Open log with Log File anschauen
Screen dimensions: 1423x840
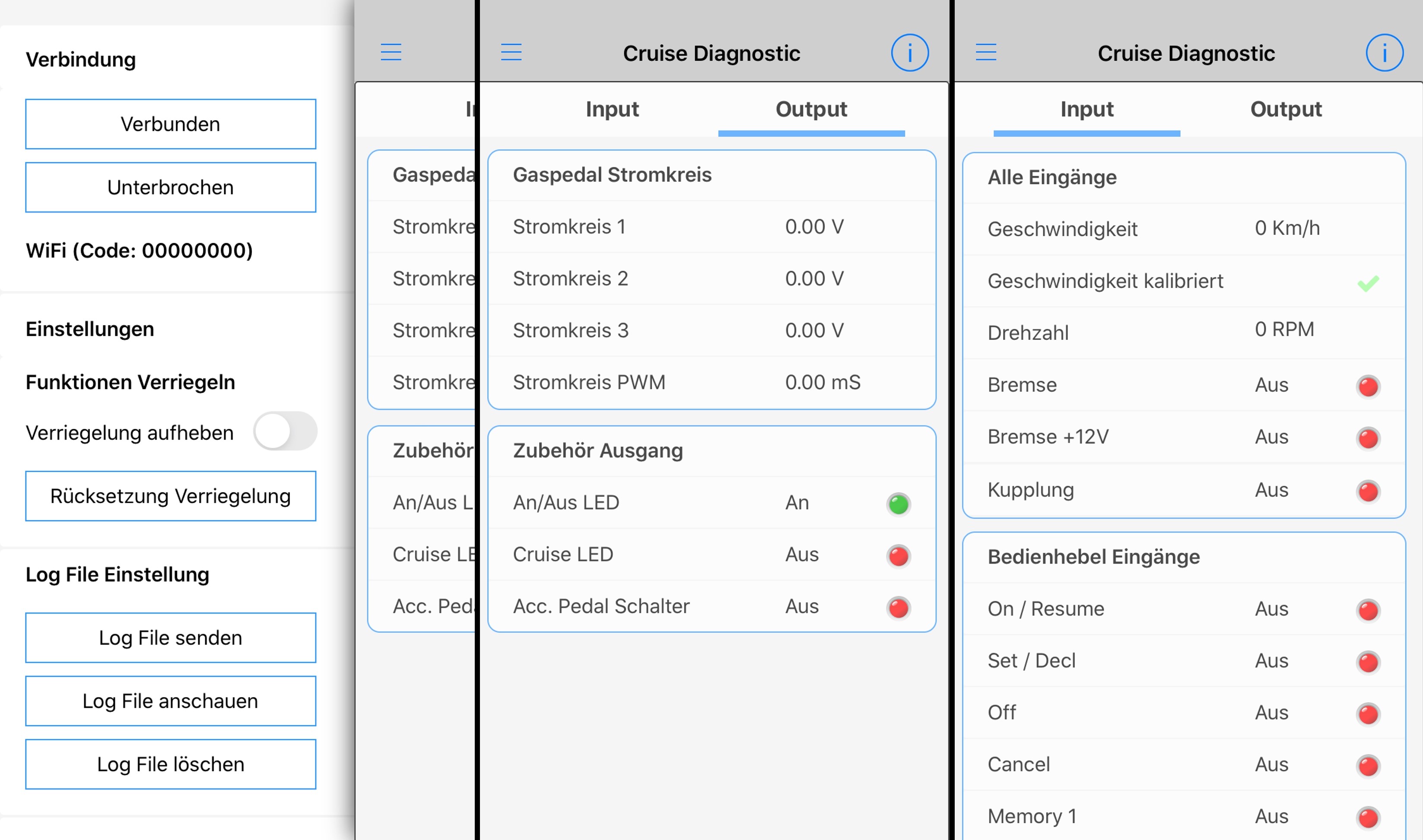[170, 701]
